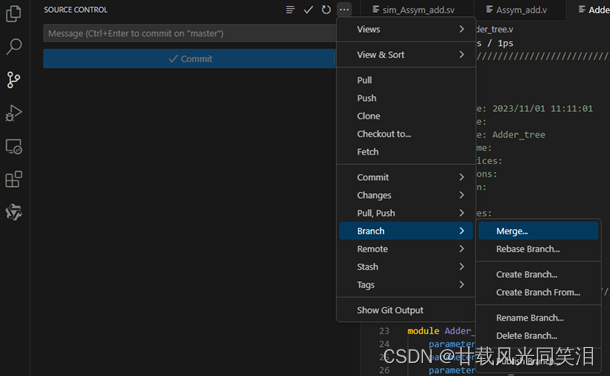The width and height of the screenshot is (610, 376).
Task: Select Rename Branch... option
Action: 538,318
